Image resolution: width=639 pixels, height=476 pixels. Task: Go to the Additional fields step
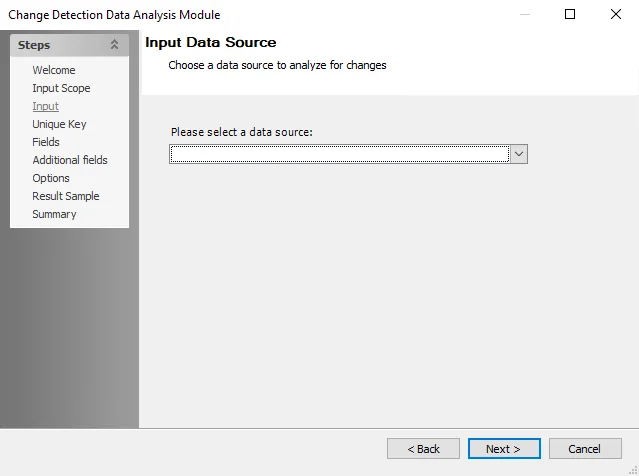click(x=70, y=160)
